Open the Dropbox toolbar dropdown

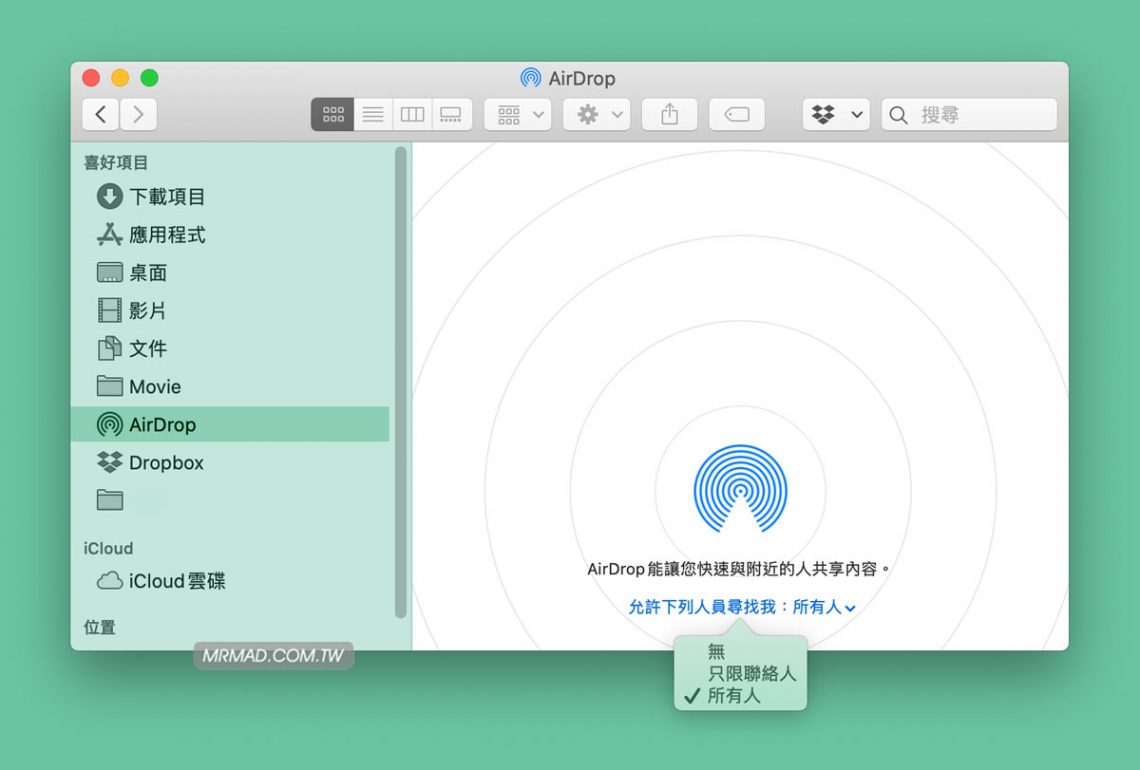tap(836, 114)
